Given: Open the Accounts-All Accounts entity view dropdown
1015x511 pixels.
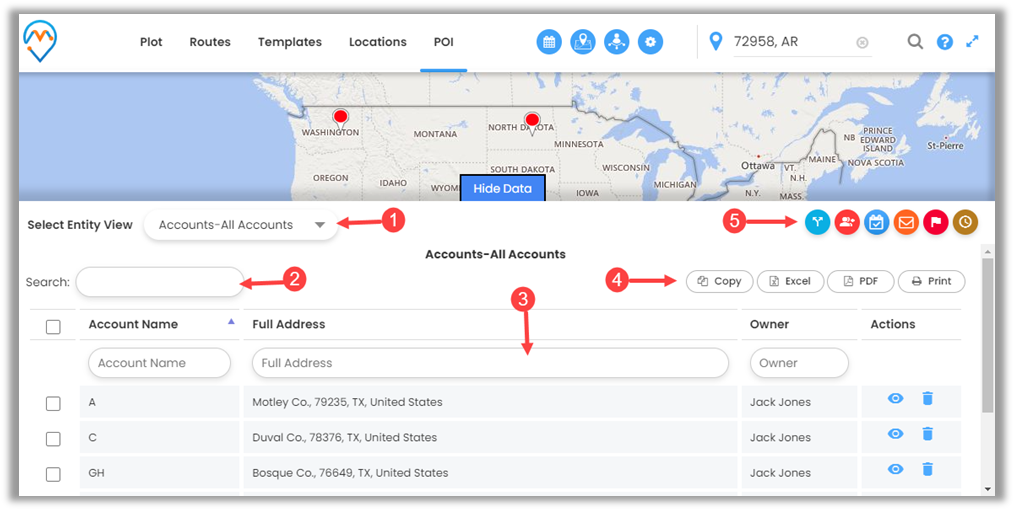Looking at the screenshot, I should pos(241,225).
